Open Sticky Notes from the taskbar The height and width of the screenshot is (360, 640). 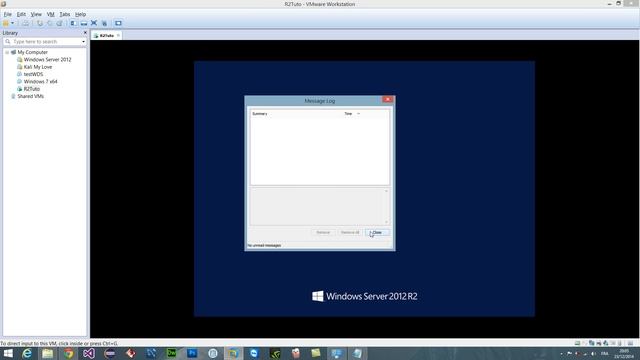tap(316, 353)
